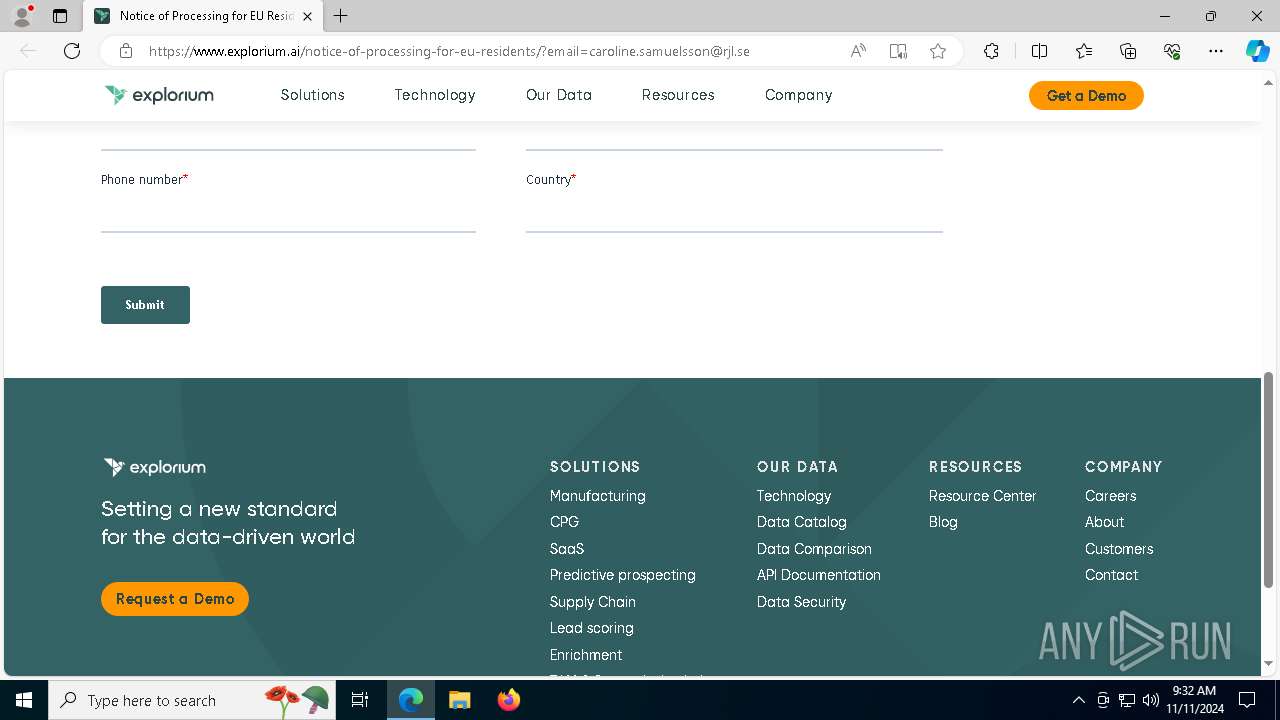
Task: Open the Resources navigation menu
Action: click(678, 95)
